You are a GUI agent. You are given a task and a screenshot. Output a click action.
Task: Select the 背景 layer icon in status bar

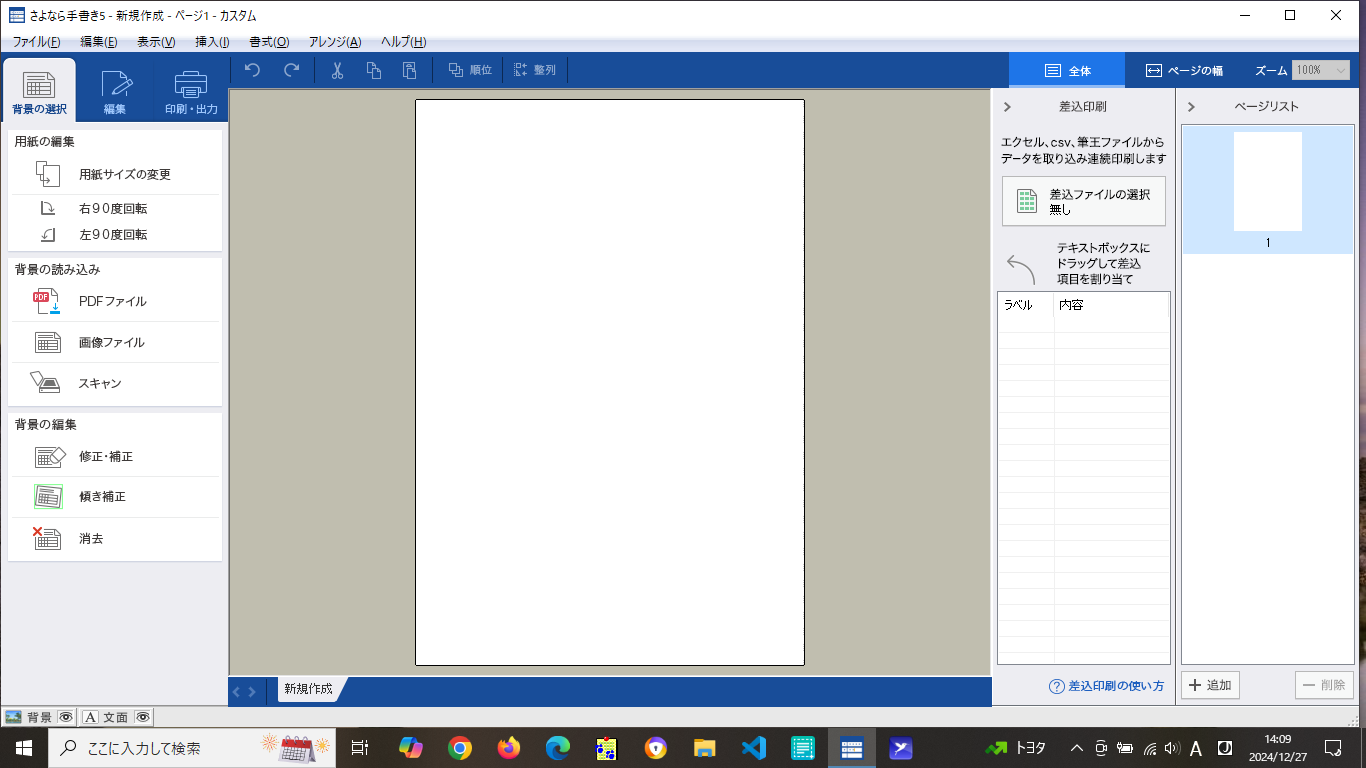pos(13,717)
